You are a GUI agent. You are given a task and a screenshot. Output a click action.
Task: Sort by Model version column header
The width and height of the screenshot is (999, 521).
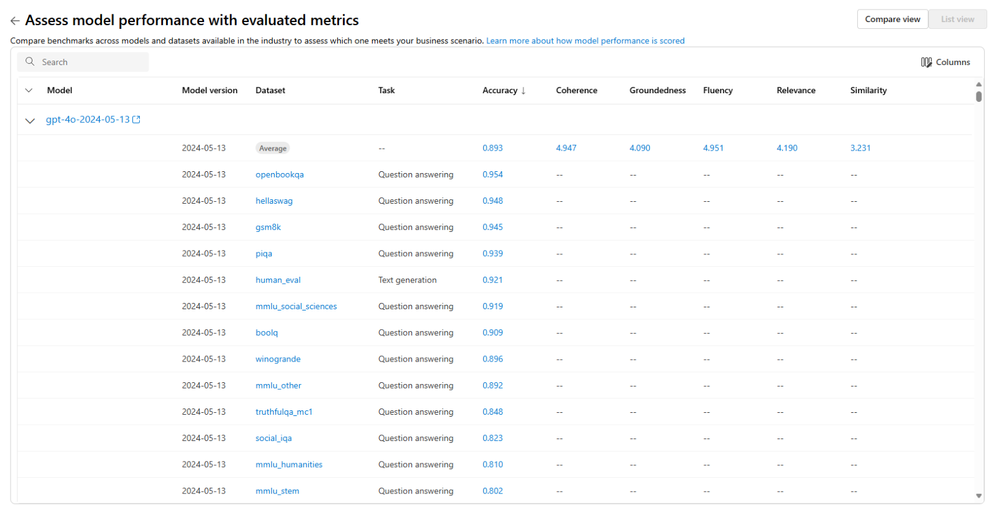(210, 90)
